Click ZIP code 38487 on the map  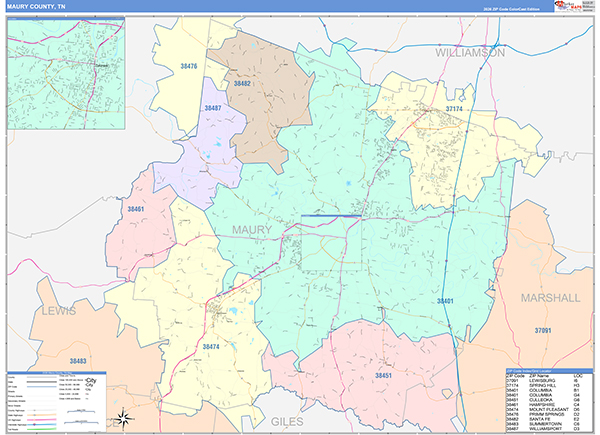coord(213,108)
